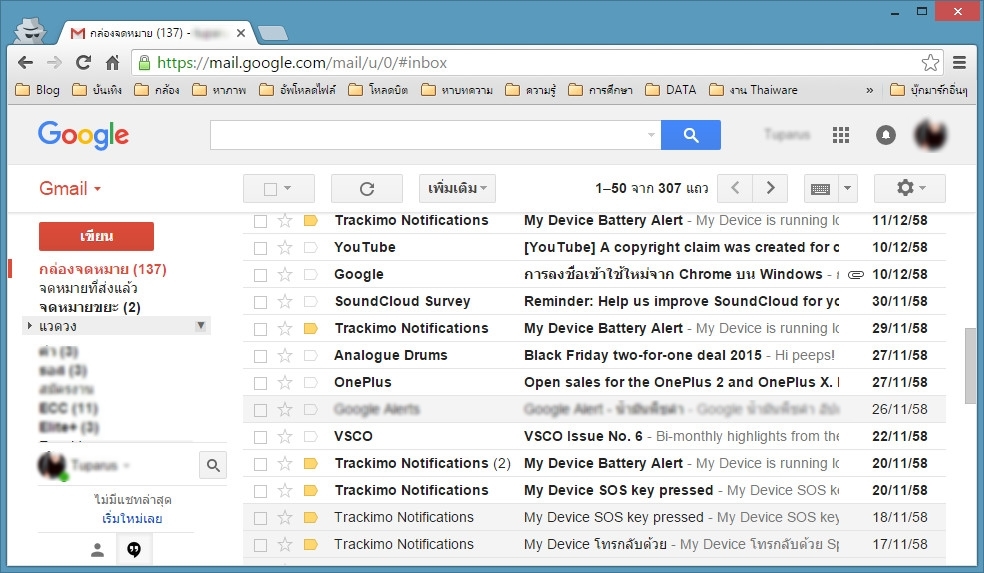This screenshot has width=984, height=573.
Task: Go to the browser home page icon
Action: point(112,63)
